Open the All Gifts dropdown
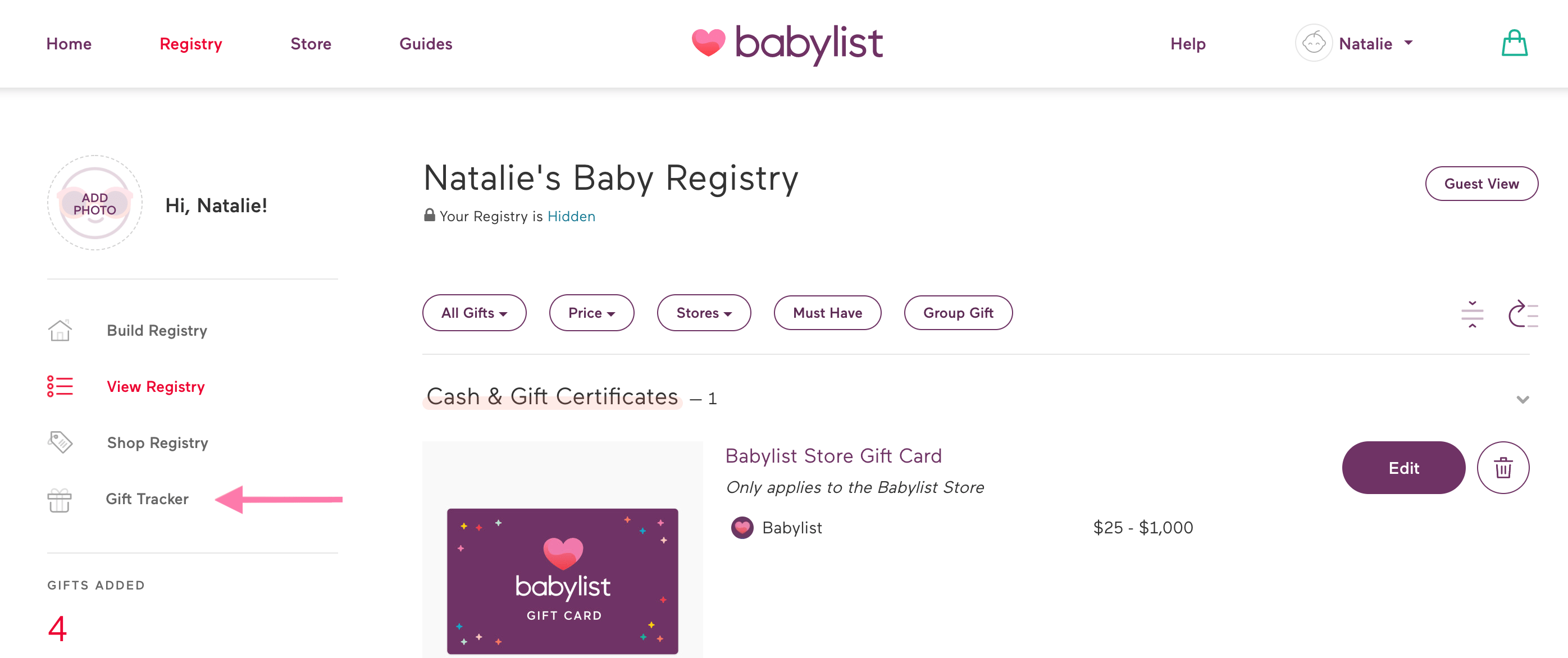 474,312
